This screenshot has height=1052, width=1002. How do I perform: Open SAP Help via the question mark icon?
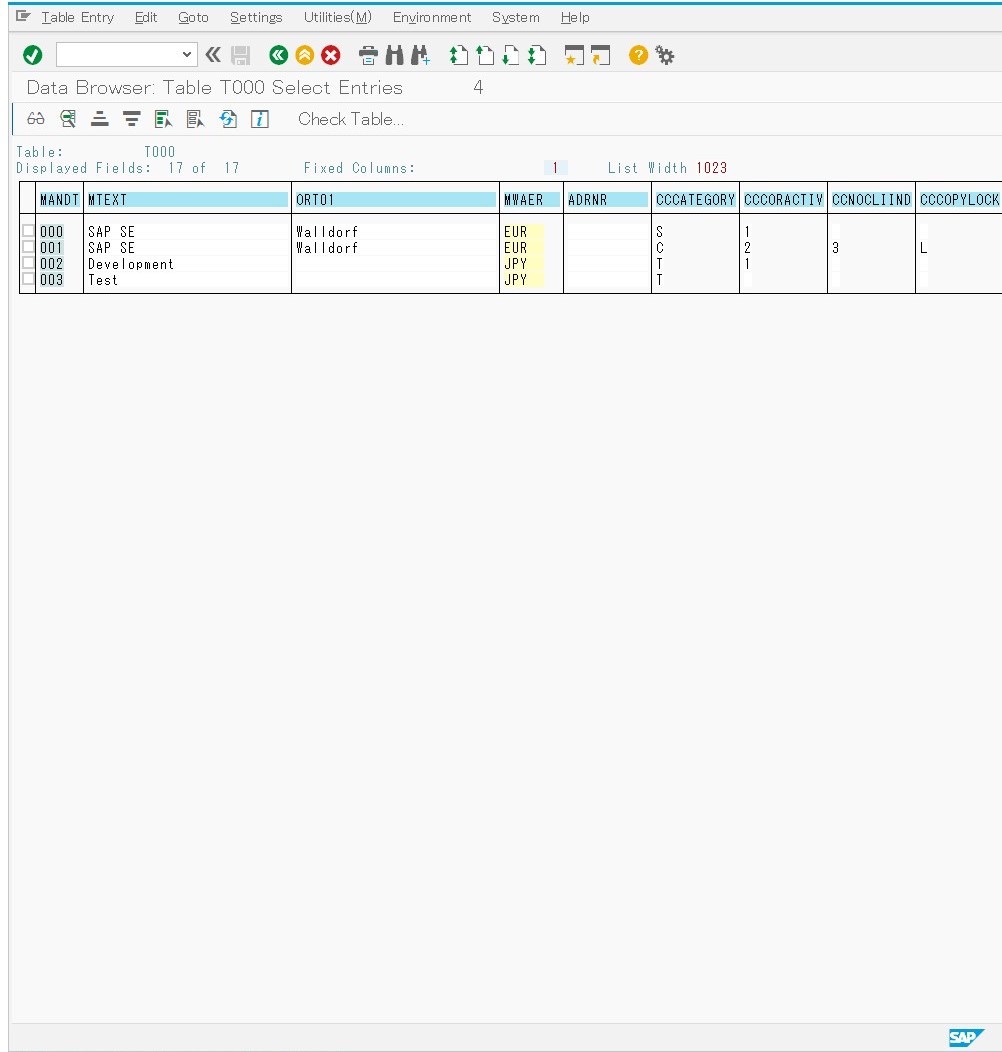pyautogui.click(x=637, y=55)
